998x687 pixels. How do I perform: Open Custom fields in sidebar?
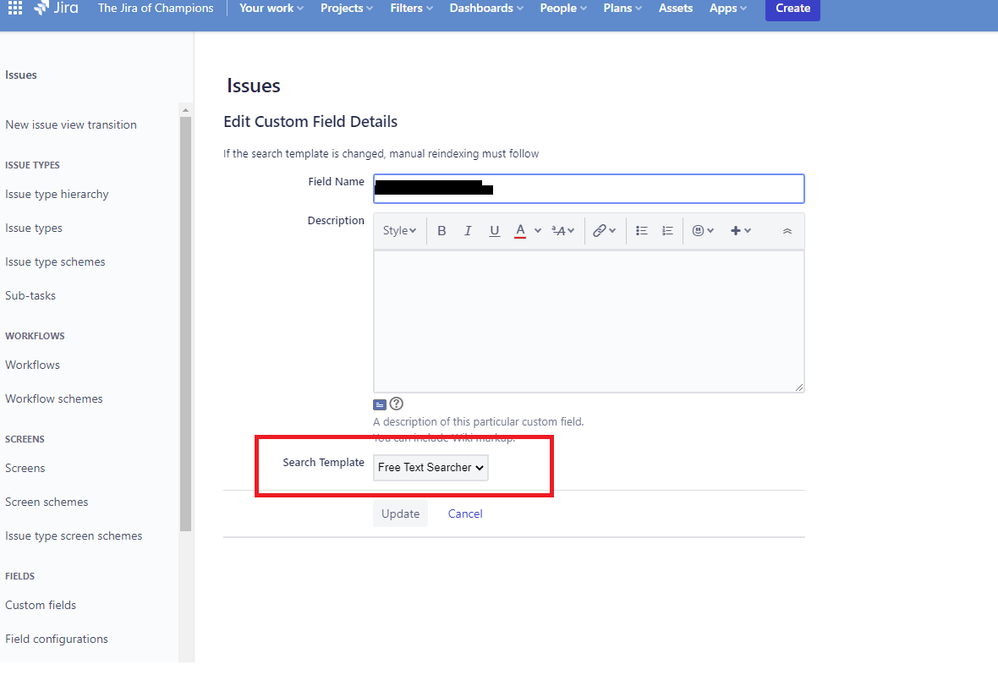pos(40,605)
